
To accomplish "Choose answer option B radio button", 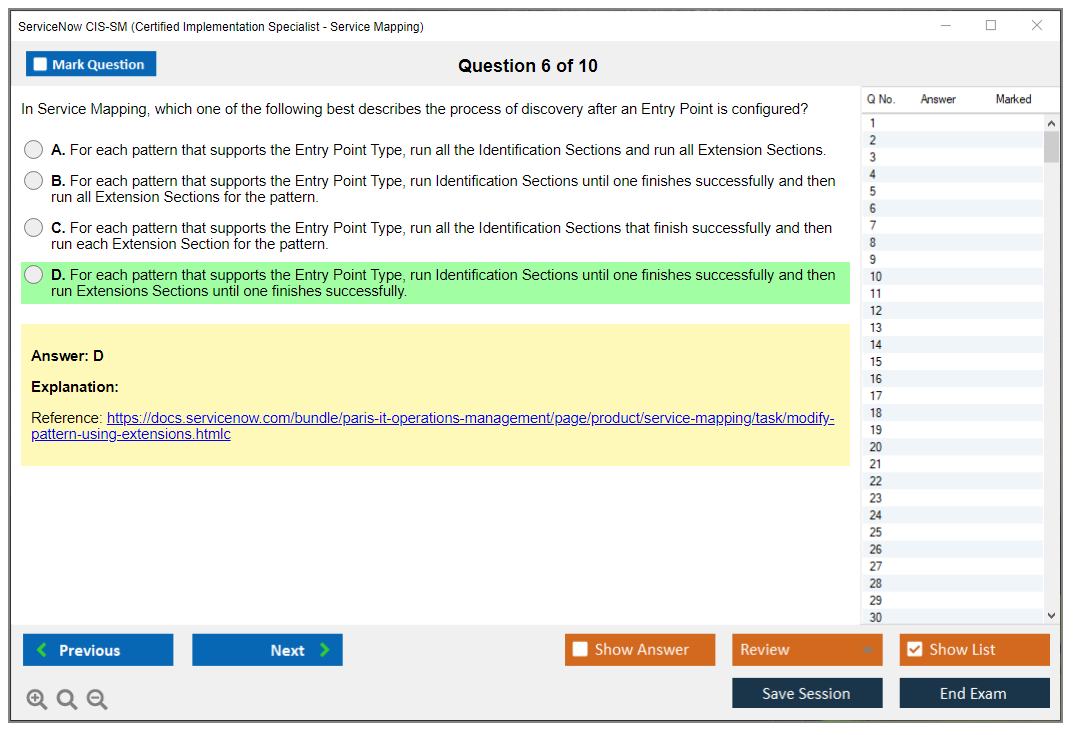I will pos(34,181).
